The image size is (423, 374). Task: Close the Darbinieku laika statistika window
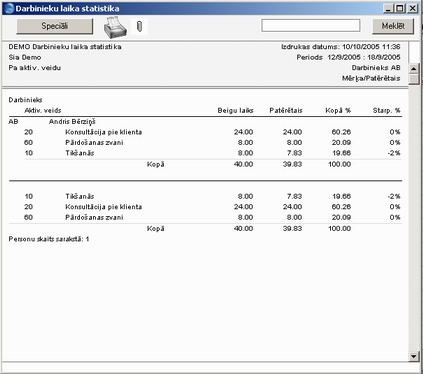[413, 8]
